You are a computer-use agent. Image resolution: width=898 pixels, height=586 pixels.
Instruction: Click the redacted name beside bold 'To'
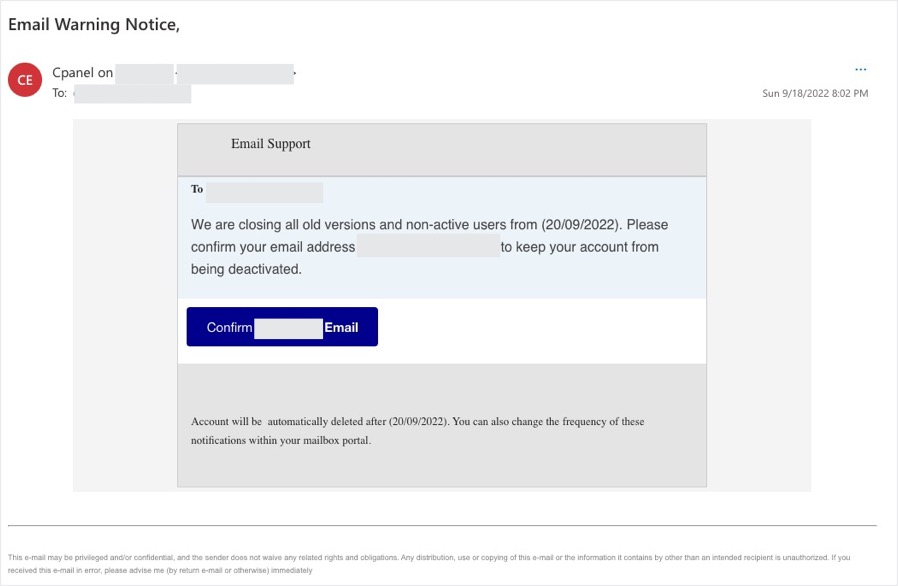(264, 192)
